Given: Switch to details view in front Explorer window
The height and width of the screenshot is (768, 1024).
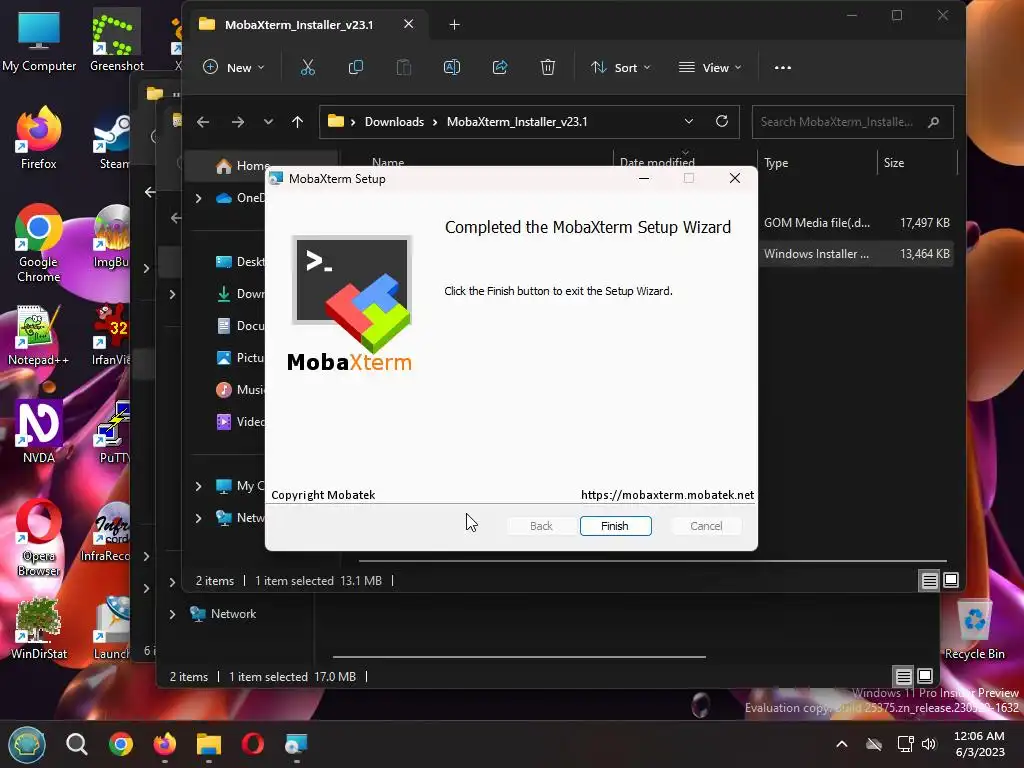Looking at the screenshot, I should [x=929, y=580].
